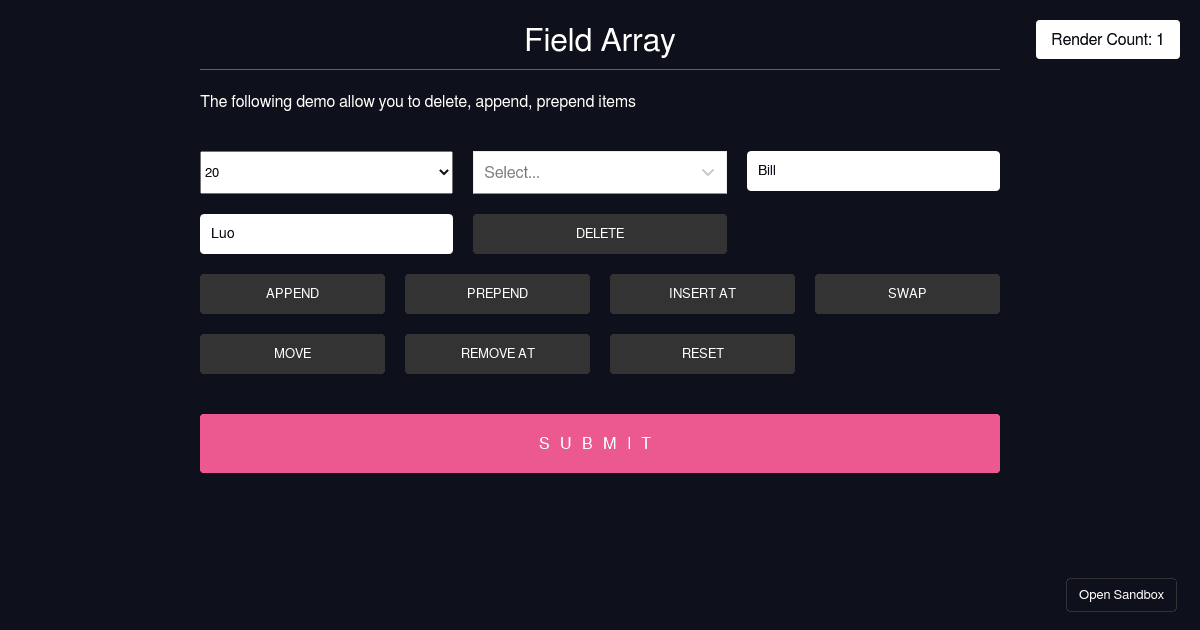Click REMOVE AT button
1200x630 pixels.
[x=497, y=353]
